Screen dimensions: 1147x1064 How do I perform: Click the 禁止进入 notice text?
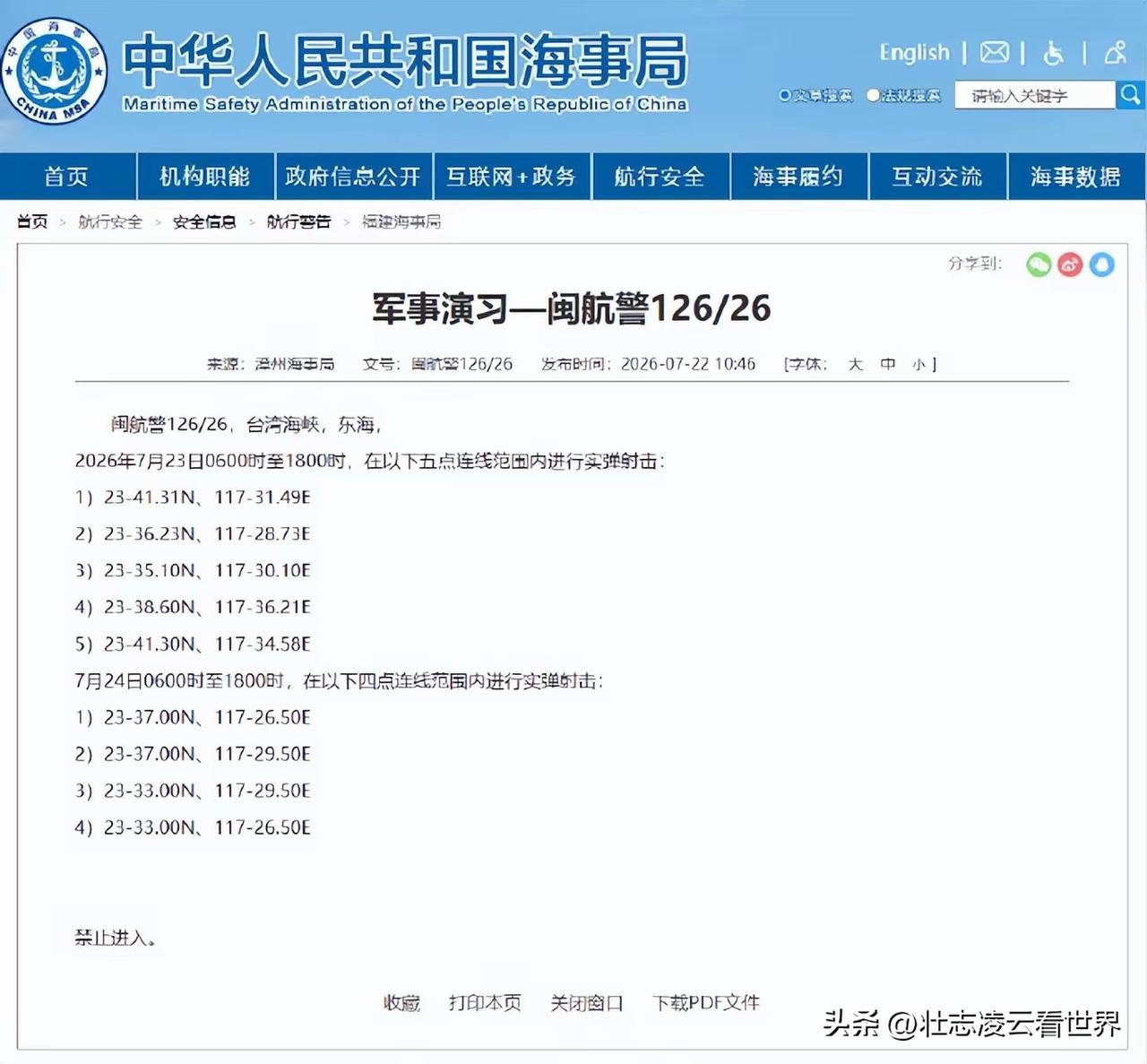click(116, 938)
